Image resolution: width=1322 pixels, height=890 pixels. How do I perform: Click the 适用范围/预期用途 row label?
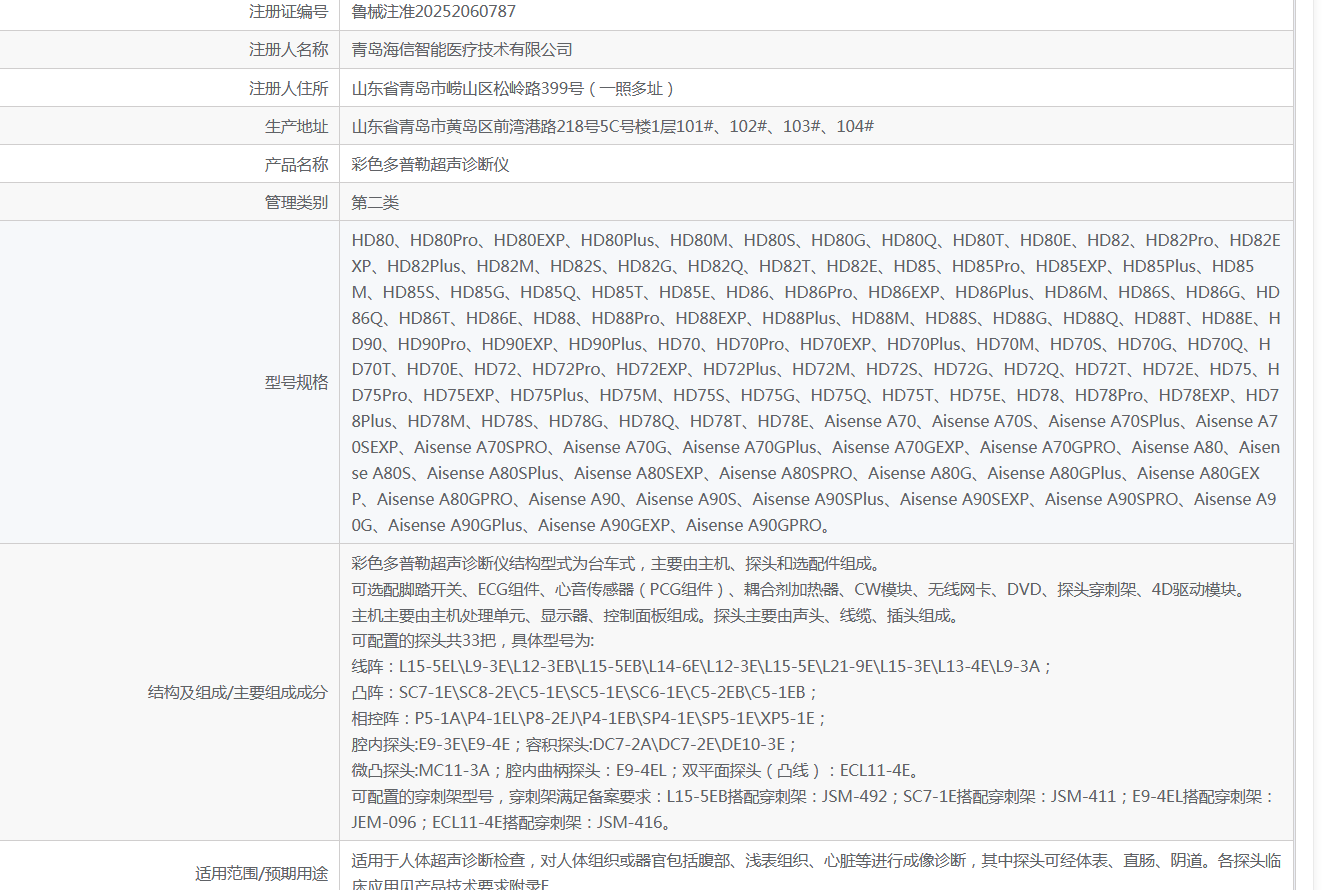(261, 872)
